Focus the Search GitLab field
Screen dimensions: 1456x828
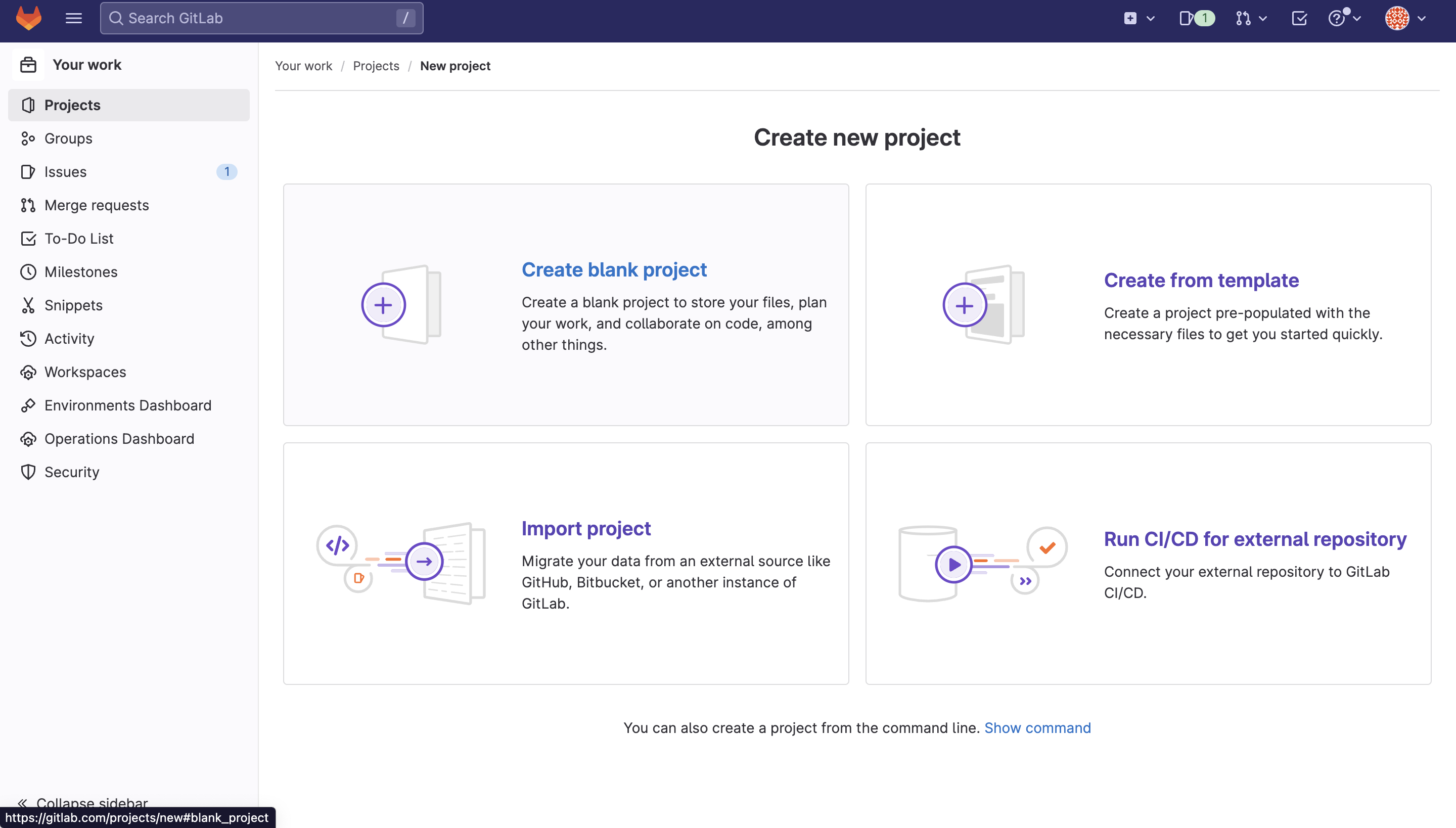pyautogui.click(x=262, y=18)
